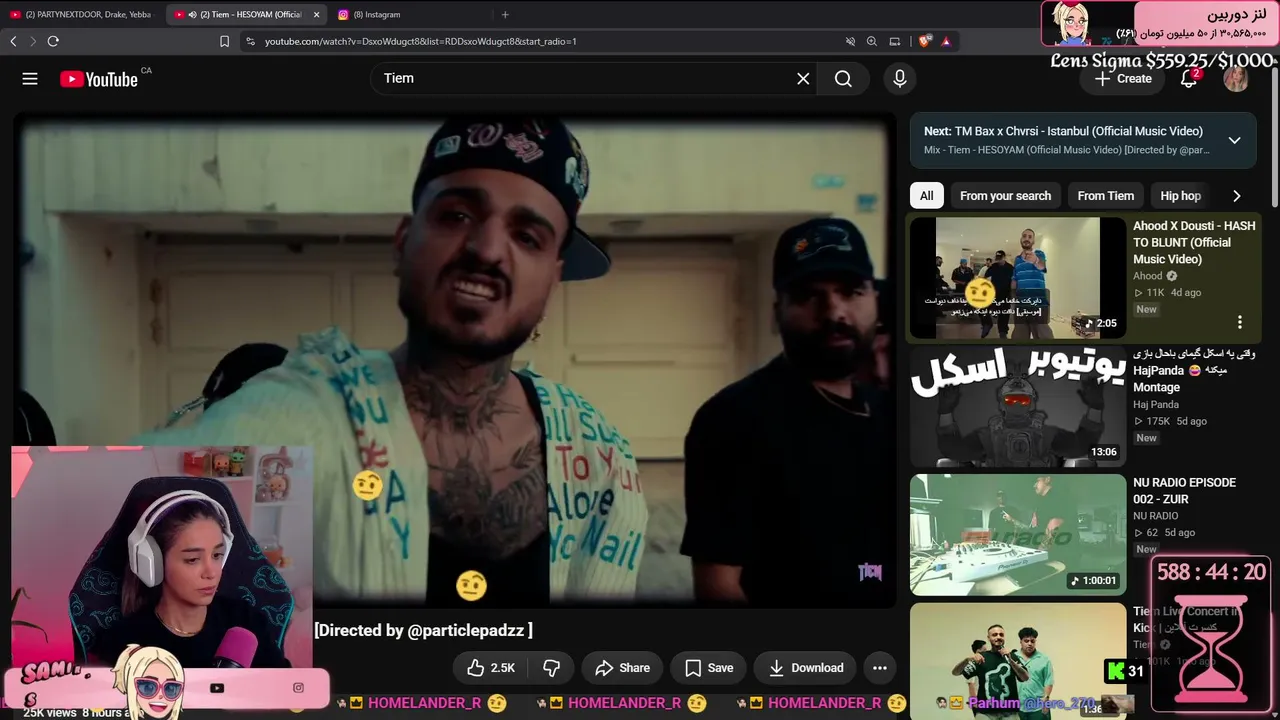Share this video

(x=622, y=668)
